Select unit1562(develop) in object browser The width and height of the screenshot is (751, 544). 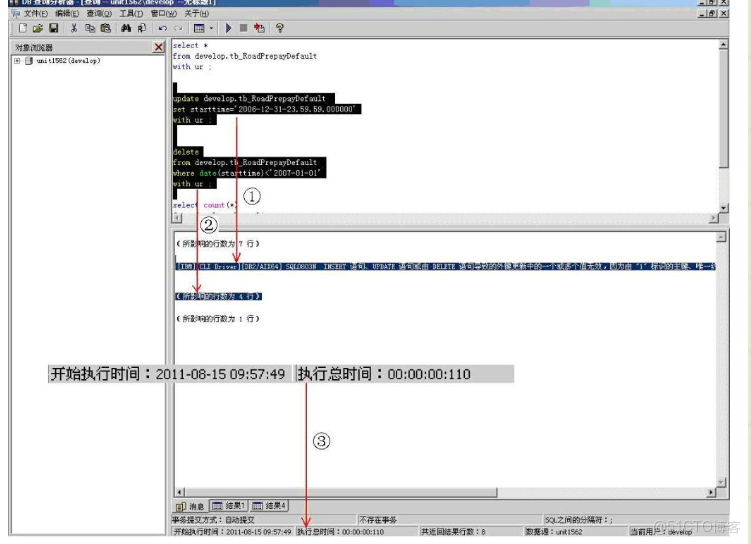point(68,61)
